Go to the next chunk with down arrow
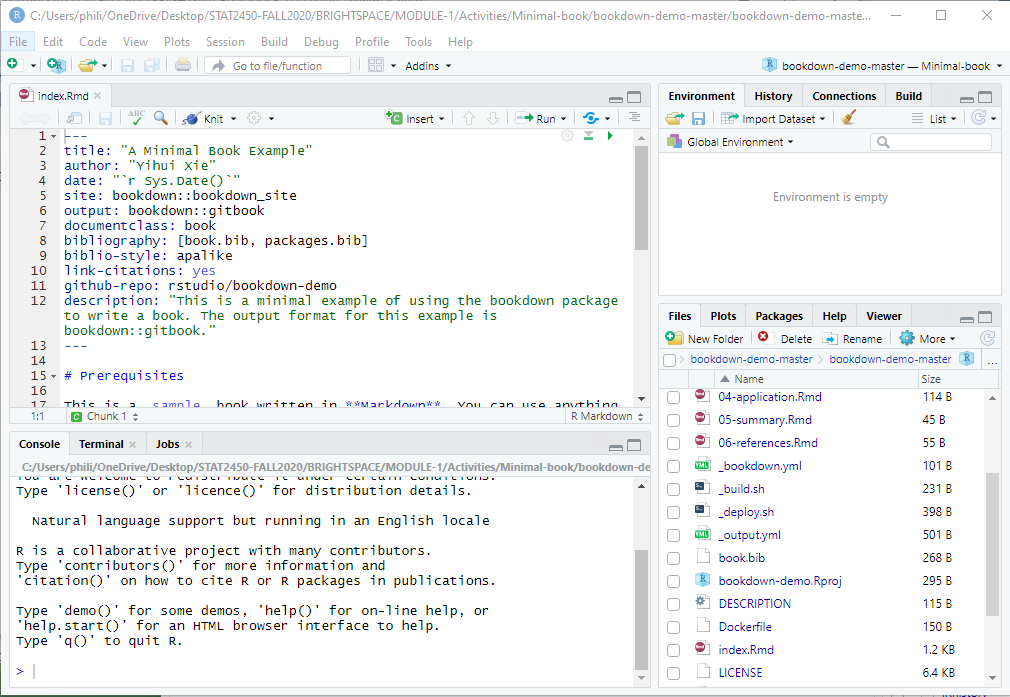1010x697 pixels. pyautogui.click(x=493, y=119)
